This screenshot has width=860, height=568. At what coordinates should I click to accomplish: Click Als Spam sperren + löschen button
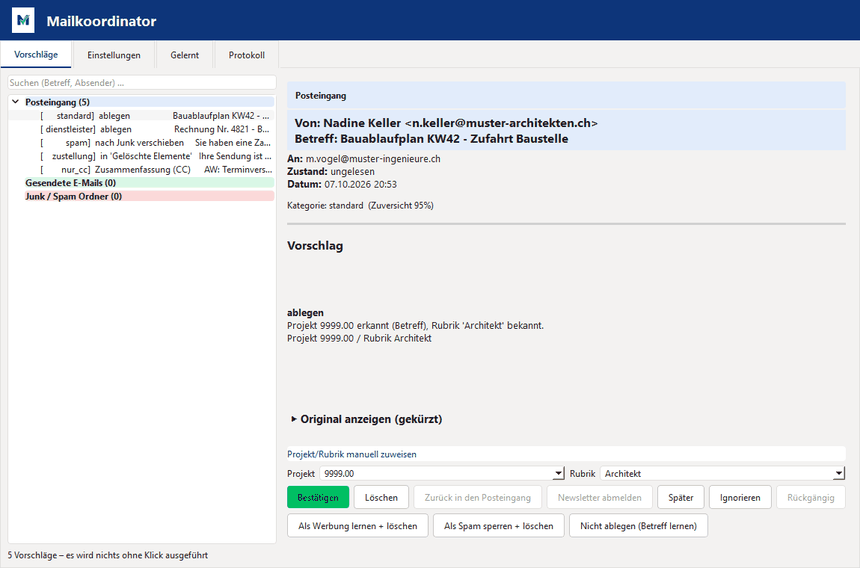click(499, 526)
